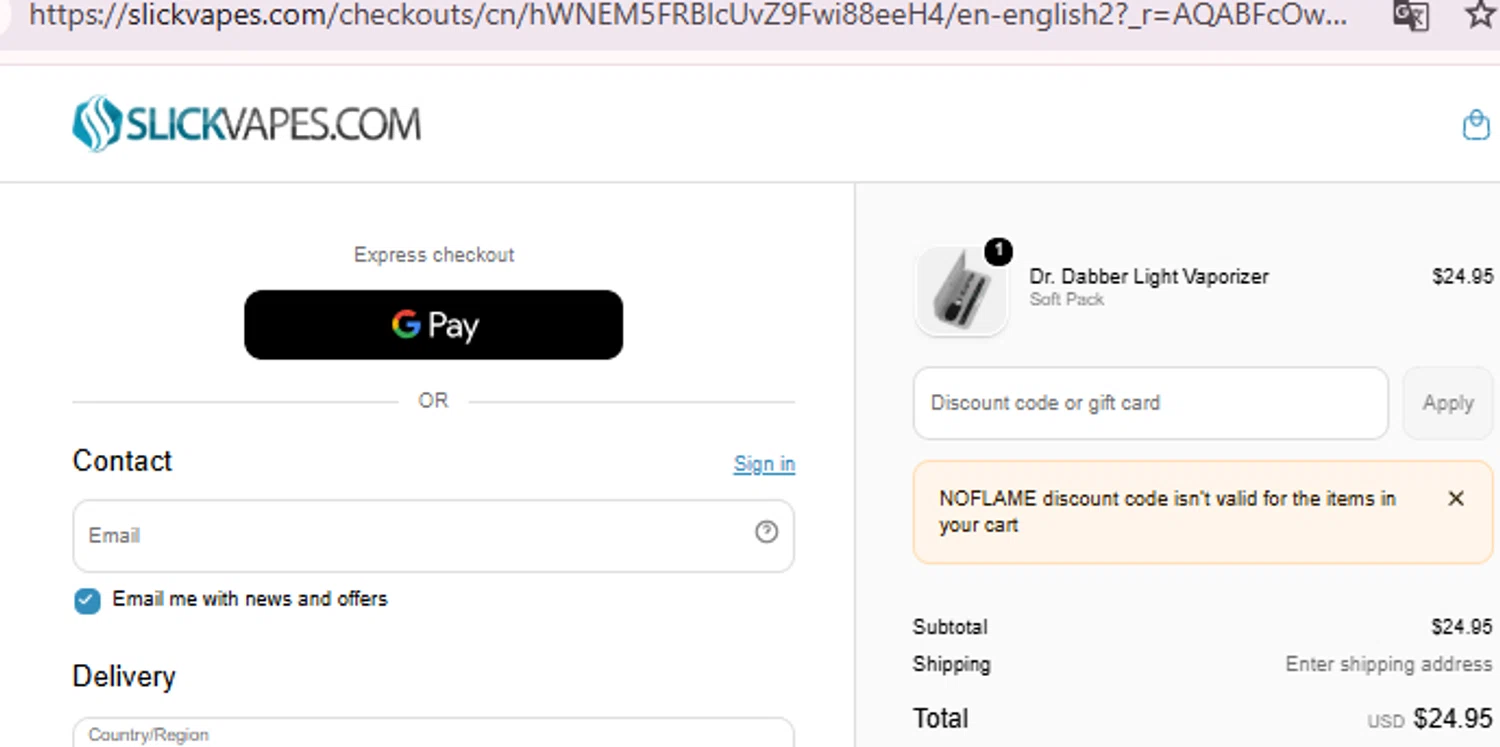Viewport: 1500px width, 747px height.
Task: Click the Enter shipping address text
Action: [x=1388, y=664]
